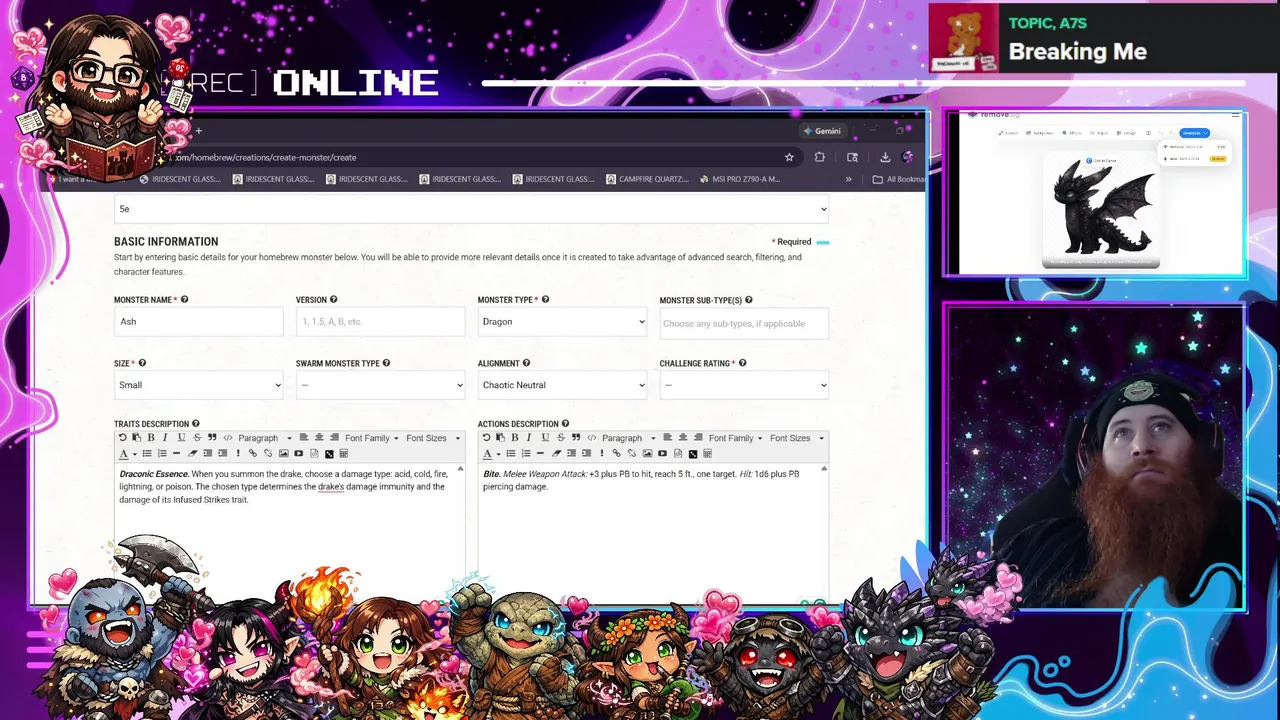Click the browser address bar URL
This screenshot has height=720, width=1280.
pos(267,157)
